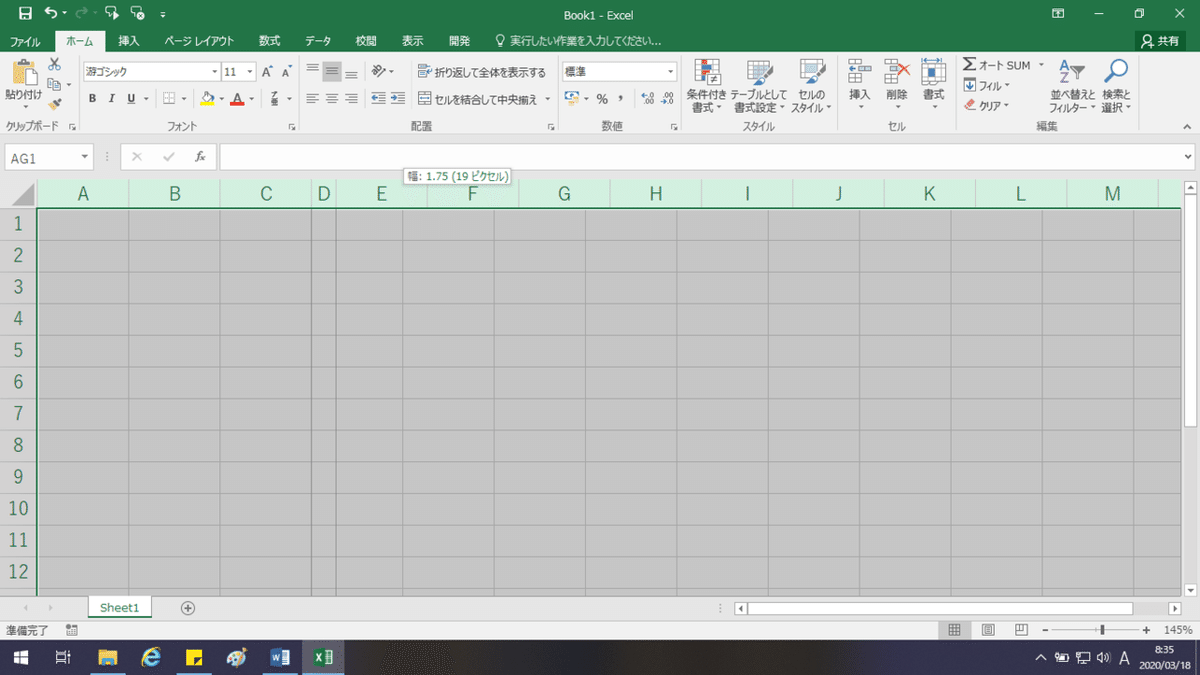
Task: Click the comma style icon
Action: (621, 98)
